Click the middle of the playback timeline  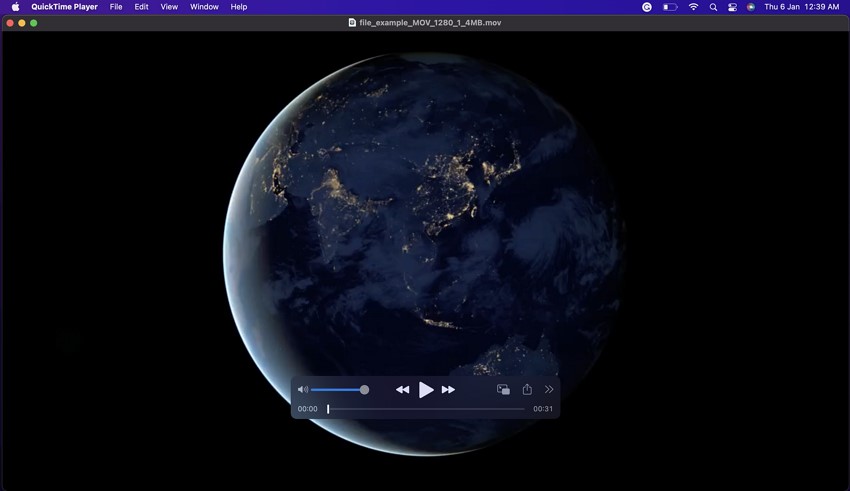426,409
